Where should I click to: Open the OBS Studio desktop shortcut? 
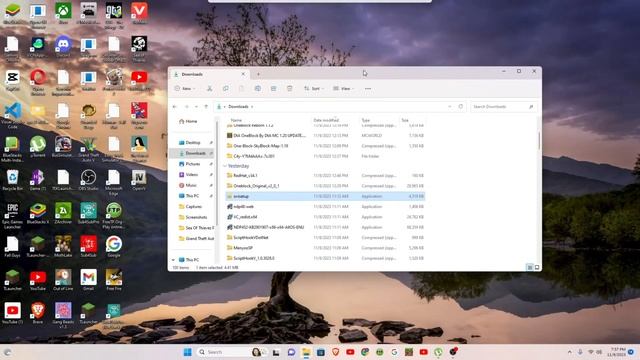point(89,180)
